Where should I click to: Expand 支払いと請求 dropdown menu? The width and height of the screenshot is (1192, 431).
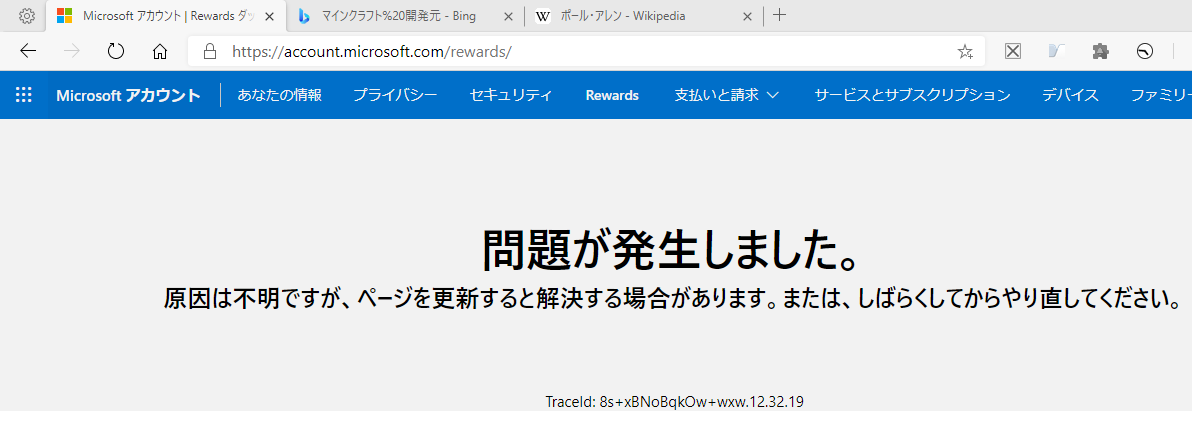click(x=727, y=95)
